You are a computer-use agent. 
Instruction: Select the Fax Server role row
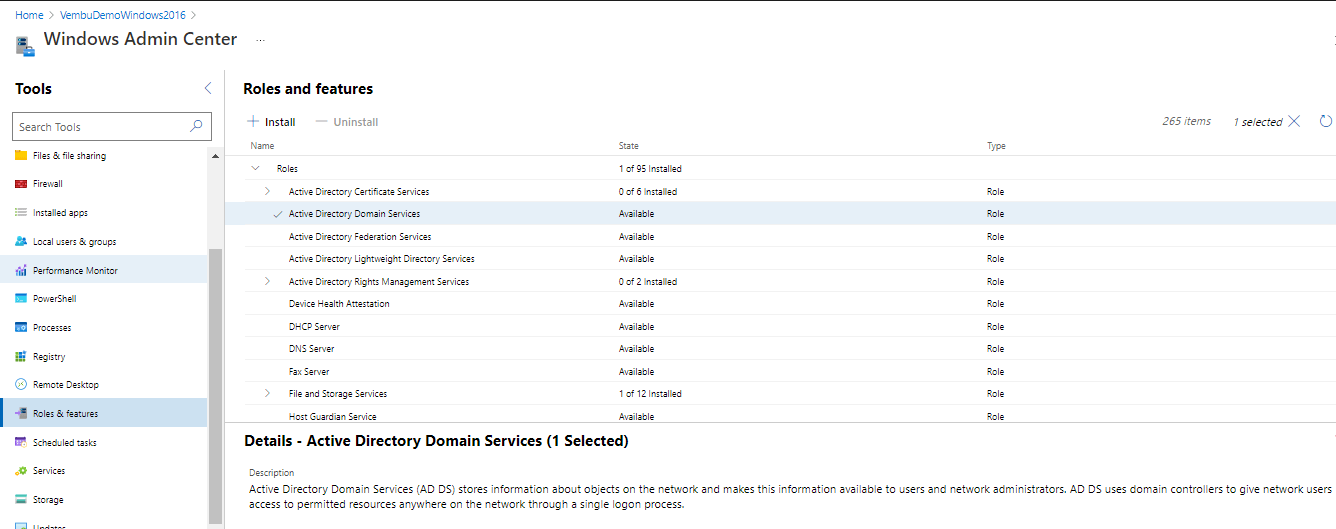coord(780,372)
